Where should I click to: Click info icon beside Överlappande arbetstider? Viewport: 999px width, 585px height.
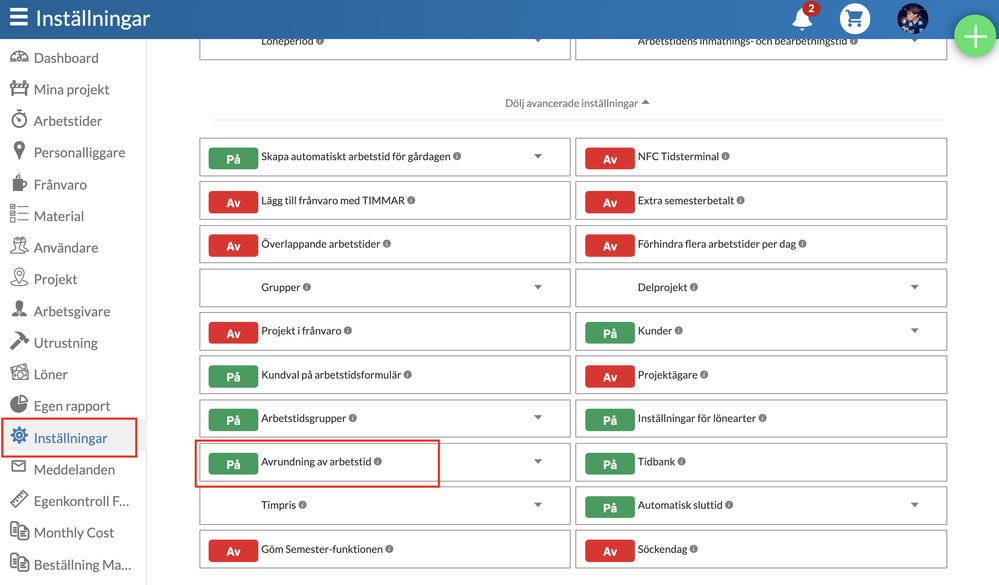point(387,243)
